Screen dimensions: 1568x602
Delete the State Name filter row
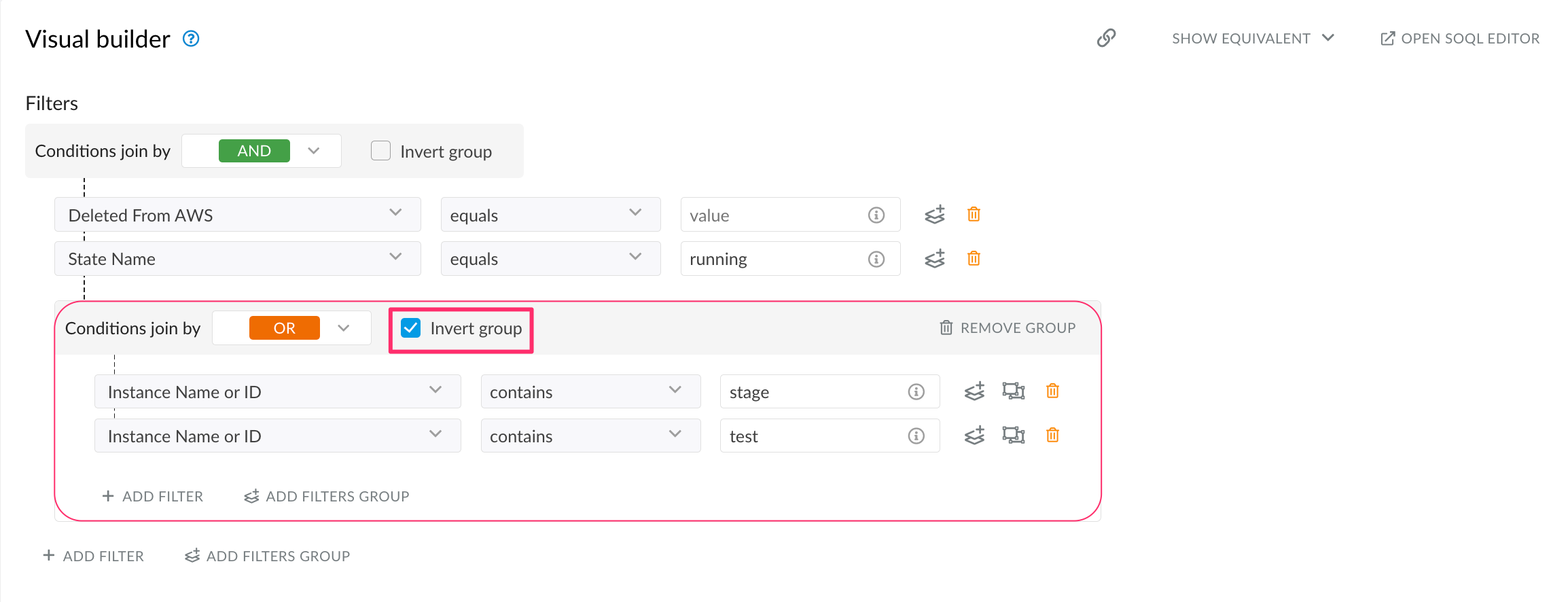tap(974, 259)
